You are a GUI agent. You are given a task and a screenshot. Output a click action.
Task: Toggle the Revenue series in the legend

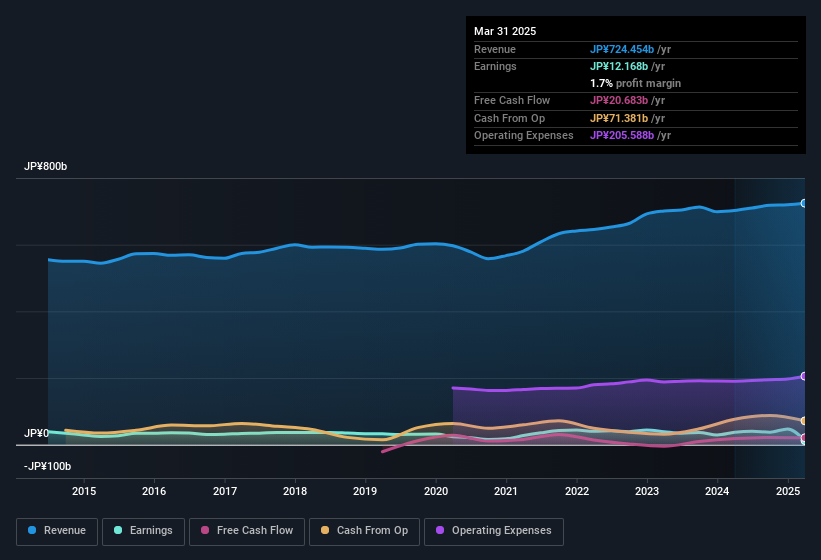coord(57,531)
